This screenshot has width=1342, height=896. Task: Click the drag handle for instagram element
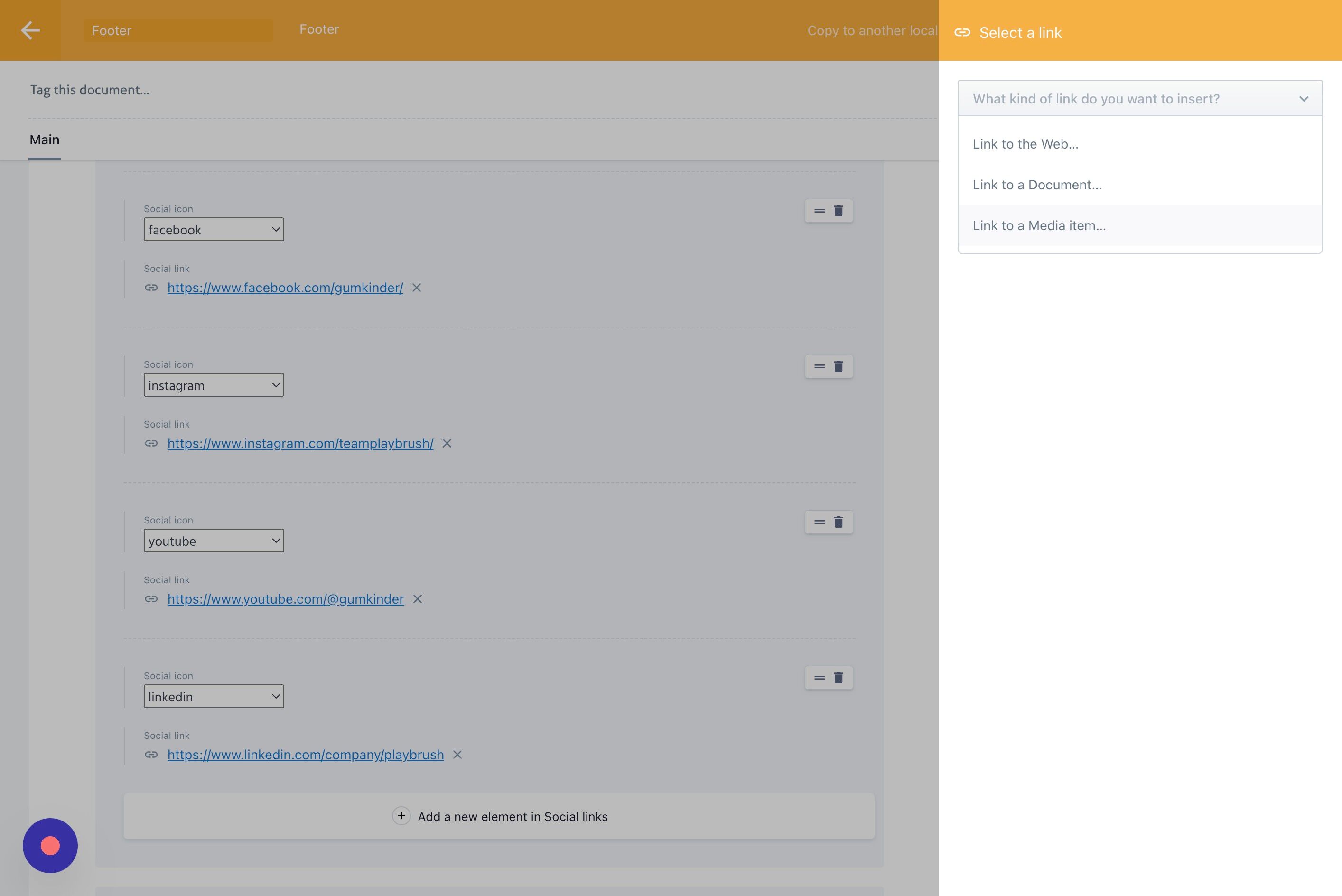tap(819, 366)
